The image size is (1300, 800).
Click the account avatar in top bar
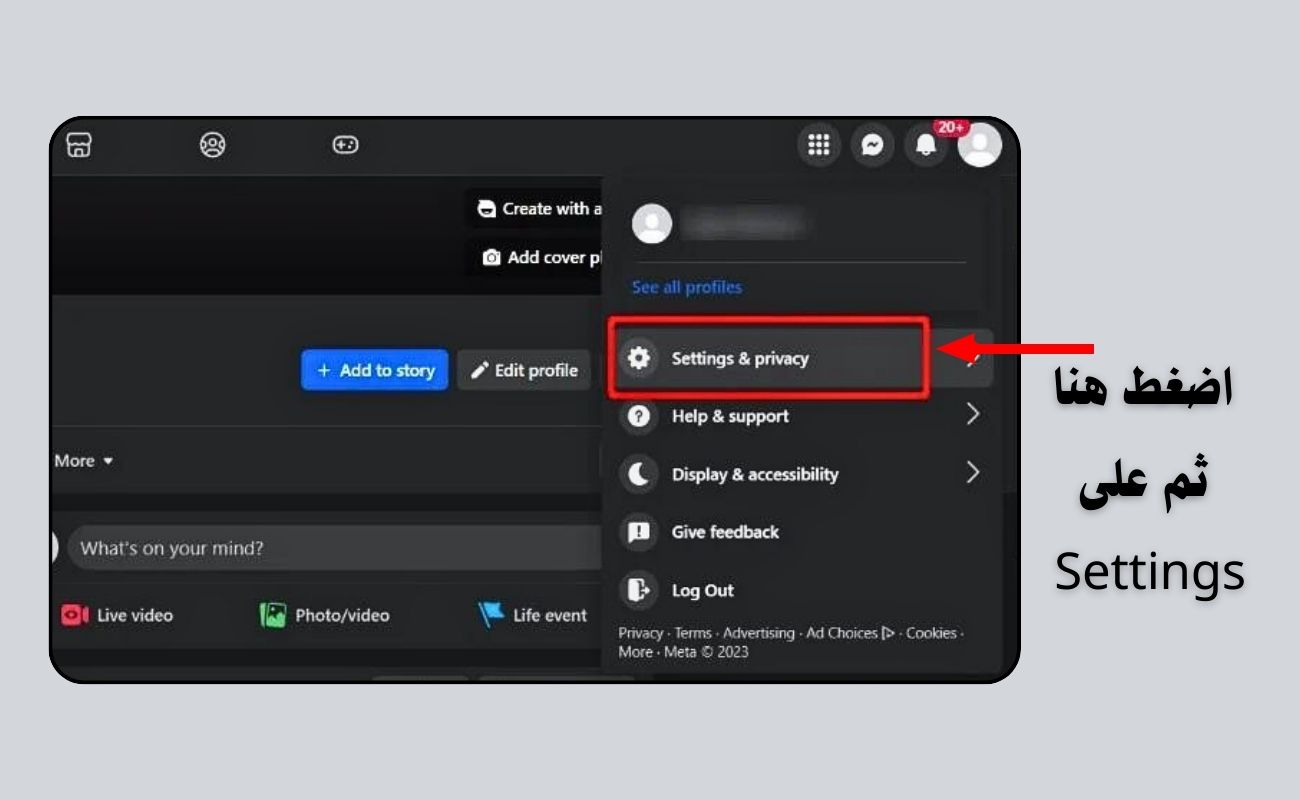pos(979,146)
